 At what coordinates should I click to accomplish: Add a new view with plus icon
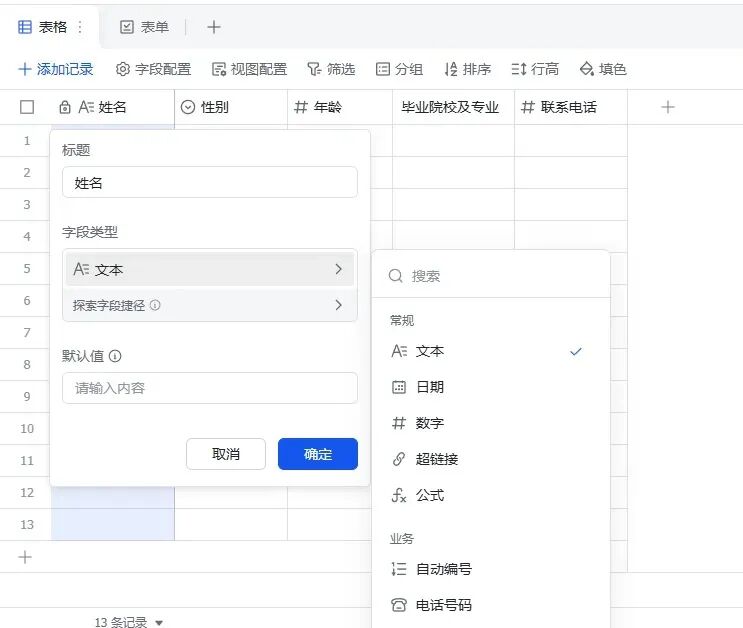click(214, 27)
